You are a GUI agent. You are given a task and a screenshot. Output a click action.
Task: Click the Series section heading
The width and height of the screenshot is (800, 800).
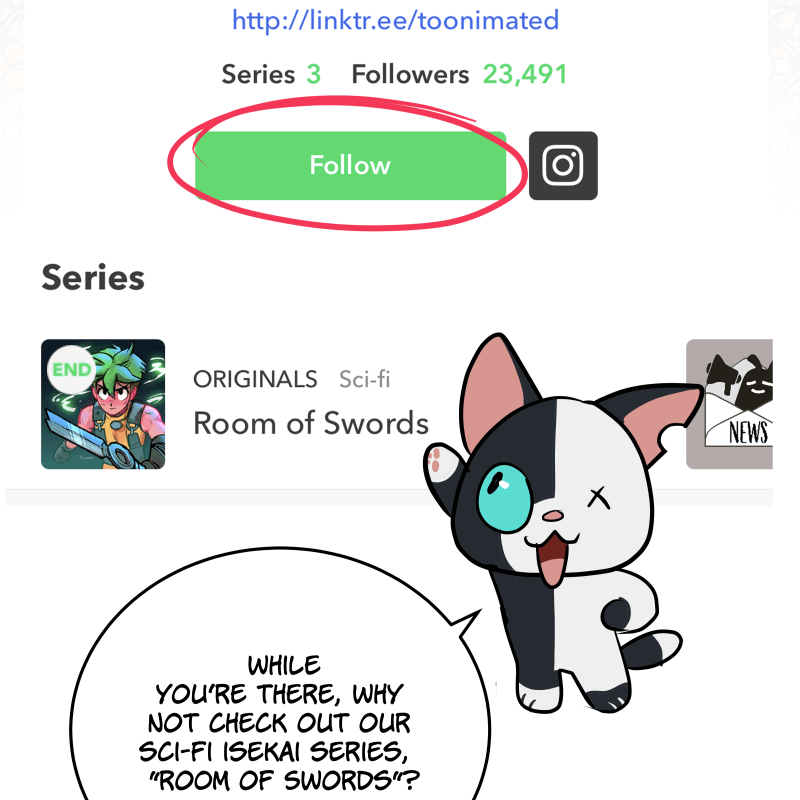coord(93,278)
